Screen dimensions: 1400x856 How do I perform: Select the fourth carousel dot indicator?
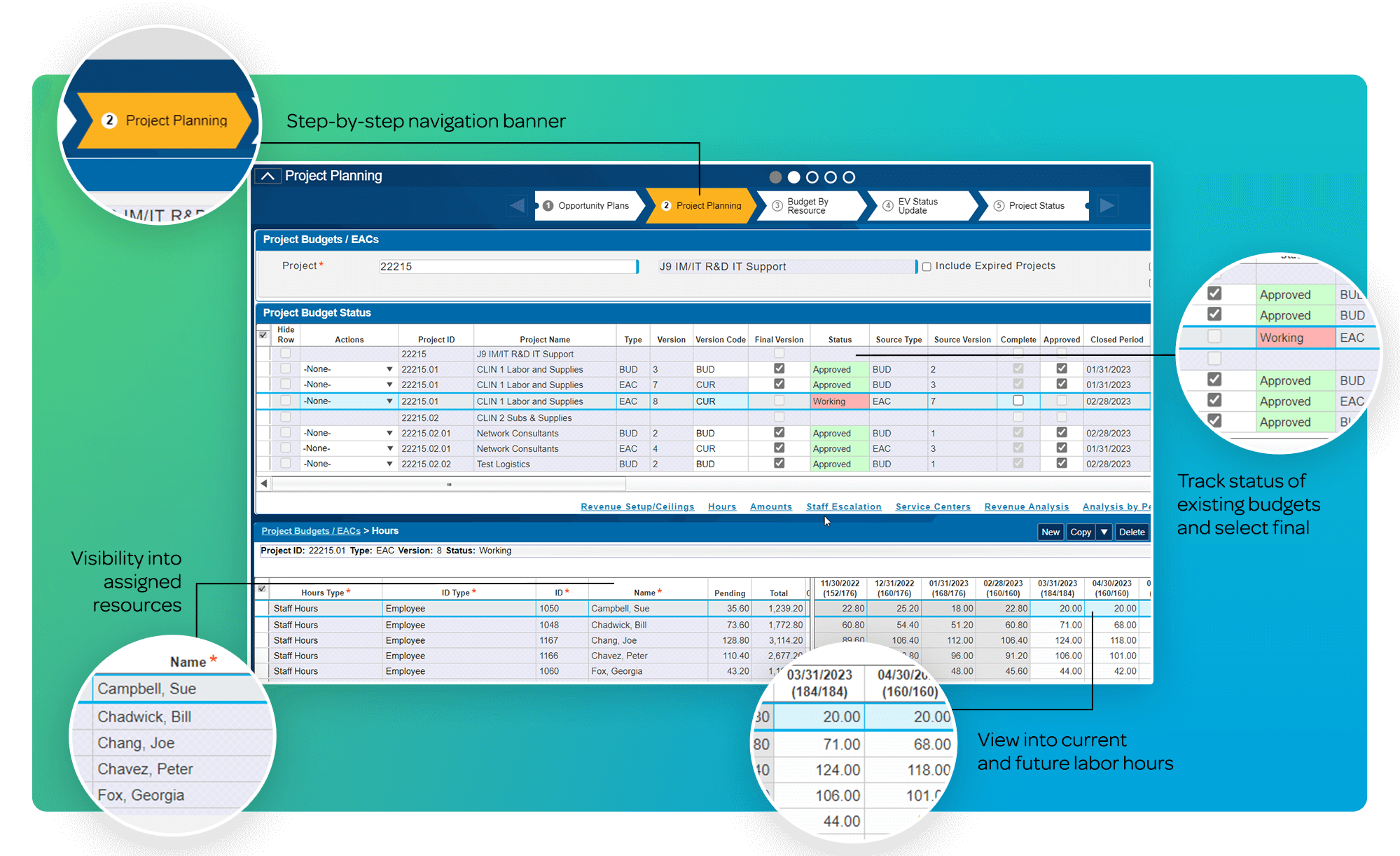click(830, 177)
